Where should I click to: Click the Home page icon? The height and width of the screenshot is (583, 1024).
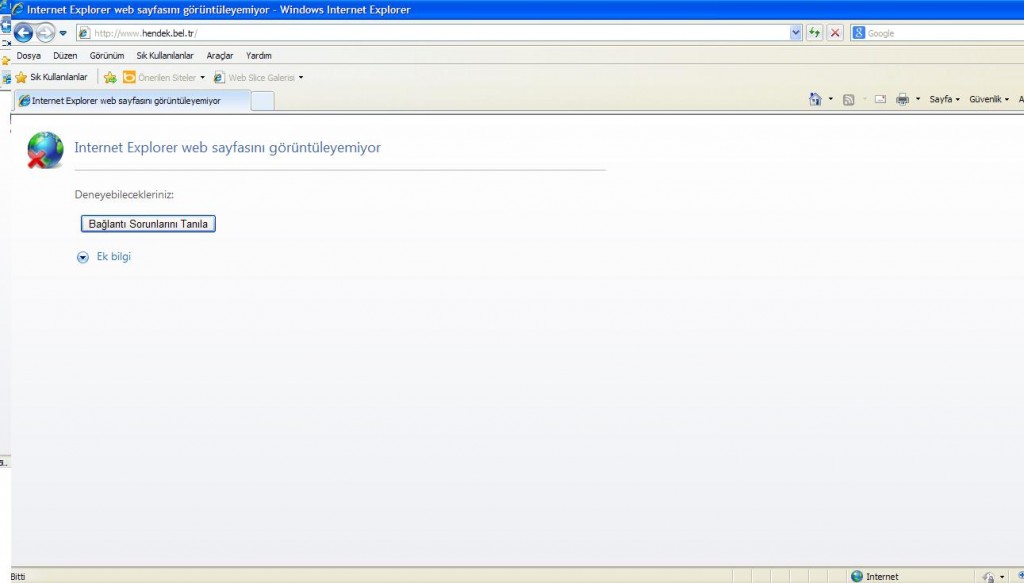[x=815, y=99]
